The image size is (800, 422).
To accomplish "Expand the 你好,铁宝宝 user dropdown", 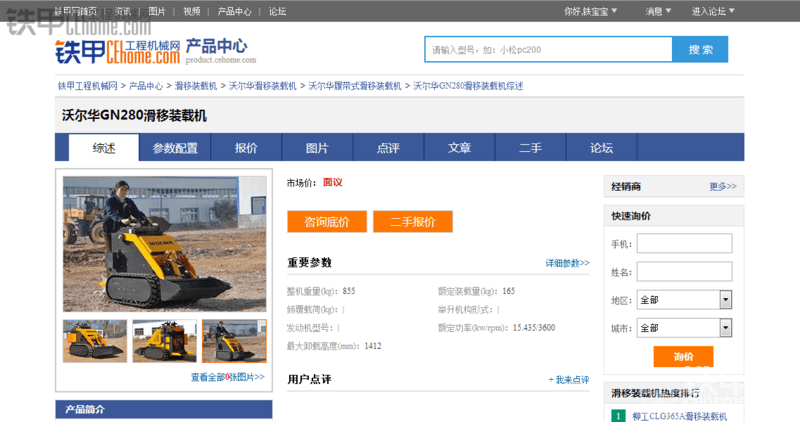I will point(590,11).
